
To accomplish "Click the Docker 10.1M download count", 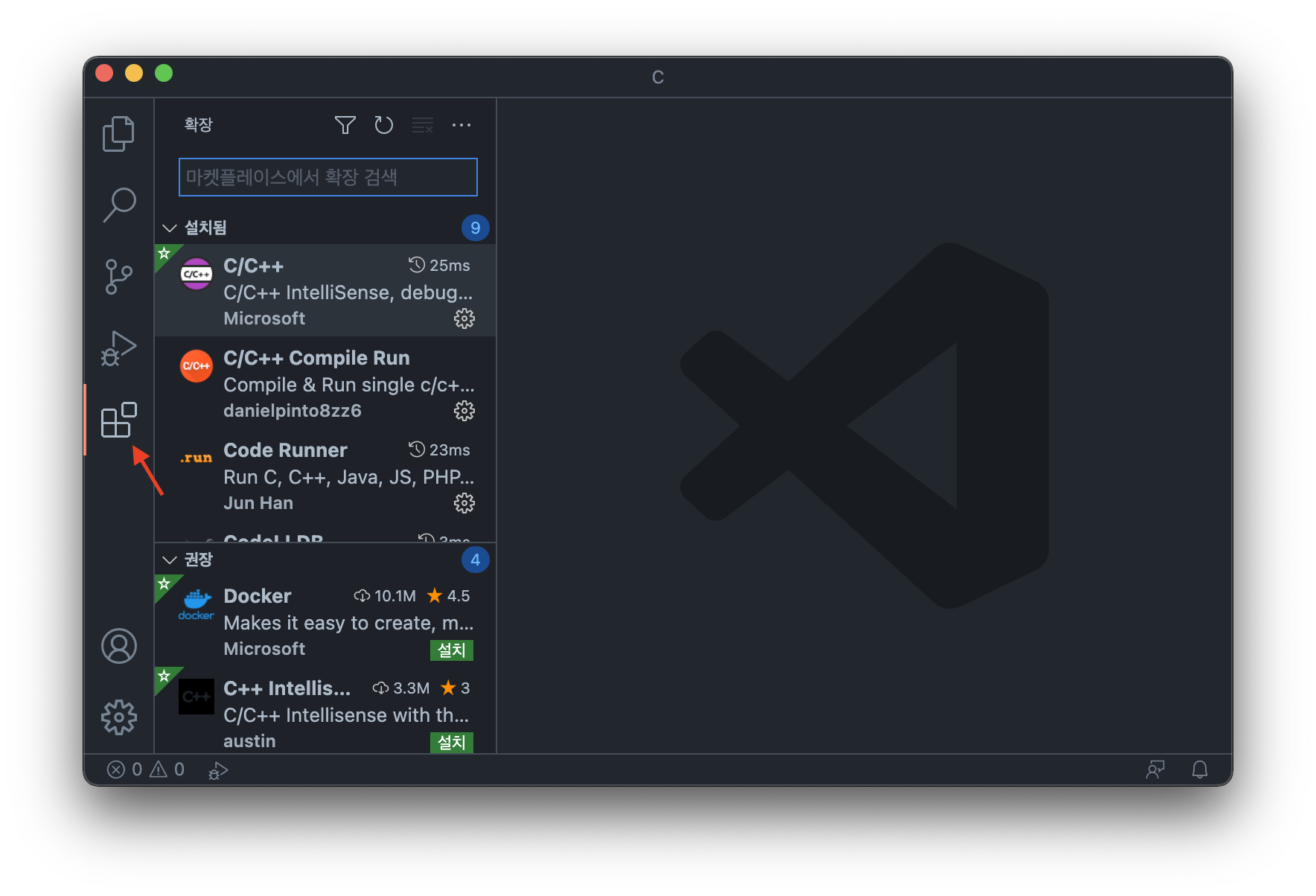I will pyautogui.click(x=385, y=595).
